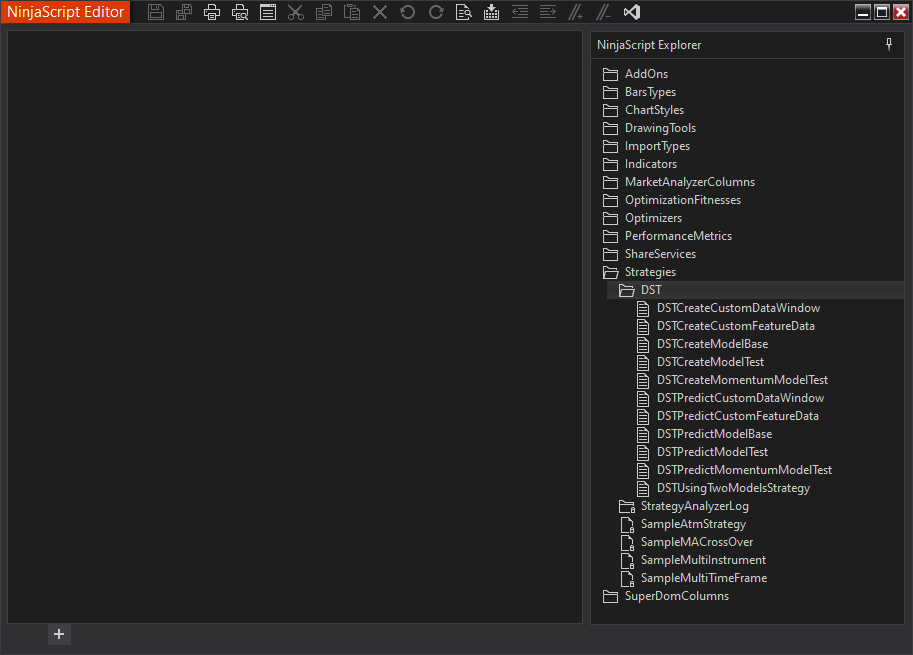Viewport: 913px width, 655px height.
Task: Click the Paste clipboard icon
Action: 352,12
